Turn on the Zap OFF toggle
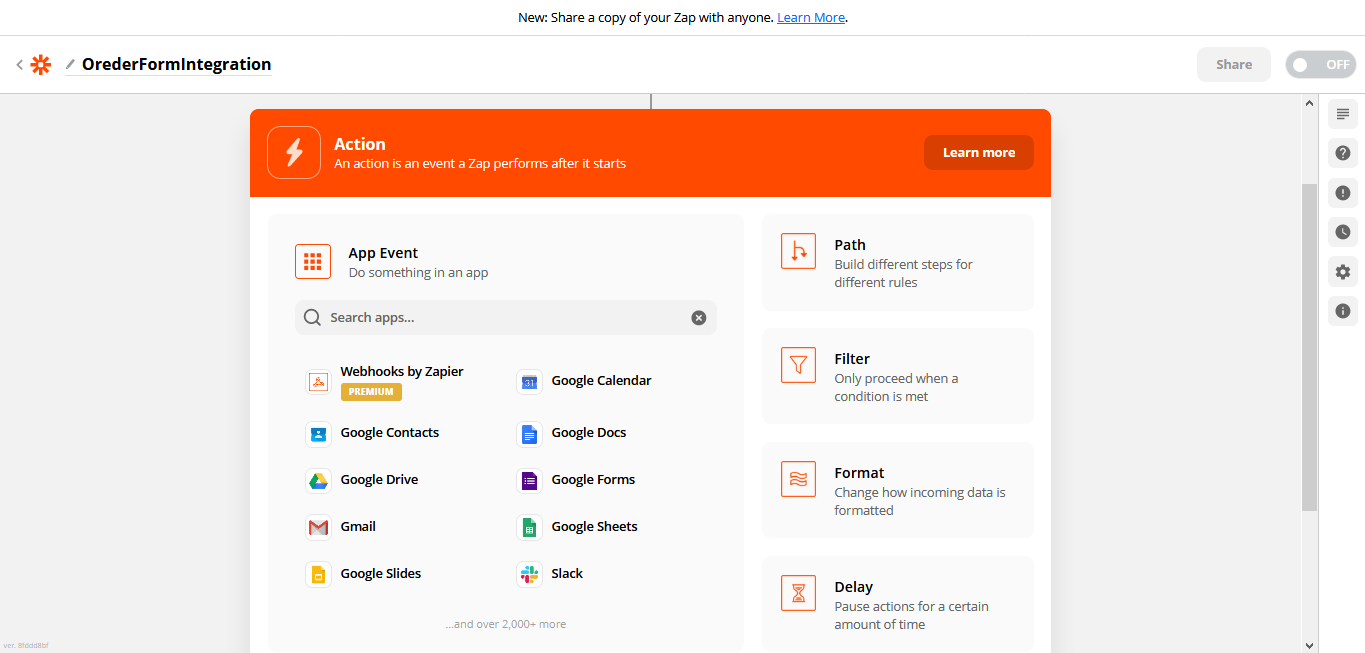The height and width of the screenshot is (653, 1365). 1320,65
